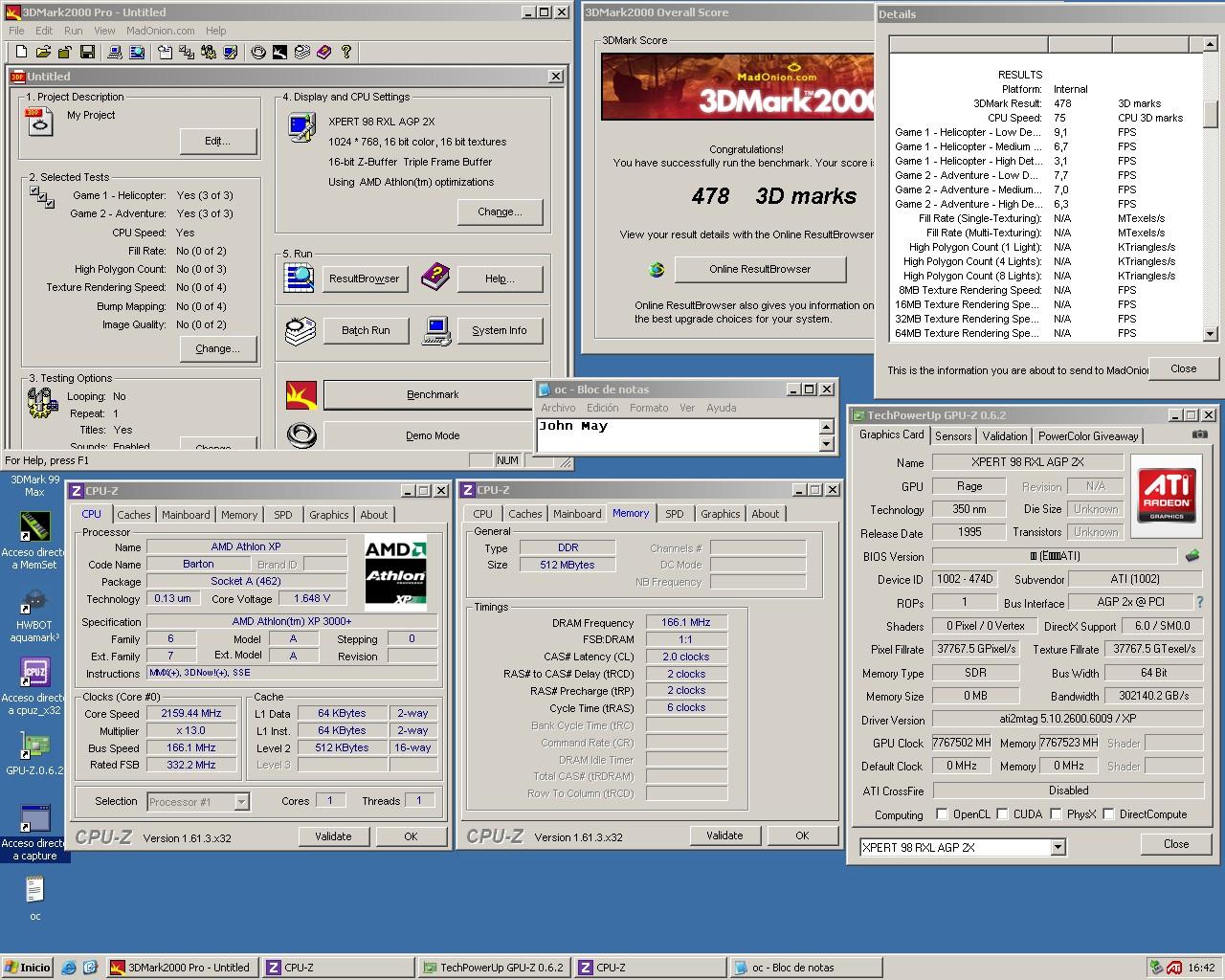This screenshot has width=1225, height=980.
Task: Click OK button in right CPU-Z window
Action: pyautogui.click(x=802, y=835)
